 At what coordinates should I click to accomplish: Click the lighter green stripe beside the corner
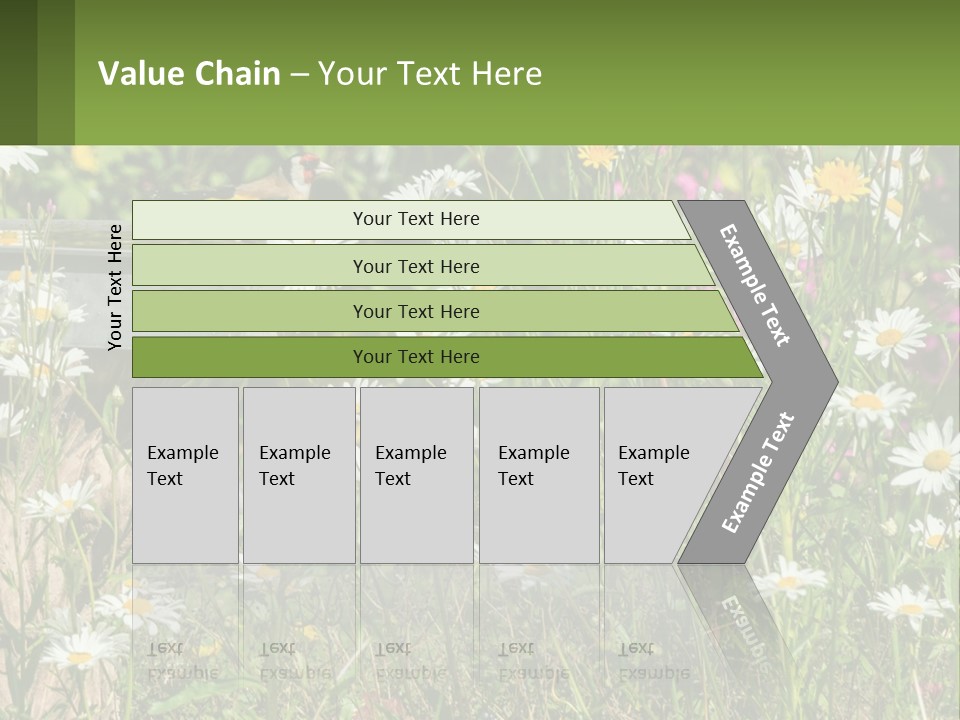(x=56, y=72)
